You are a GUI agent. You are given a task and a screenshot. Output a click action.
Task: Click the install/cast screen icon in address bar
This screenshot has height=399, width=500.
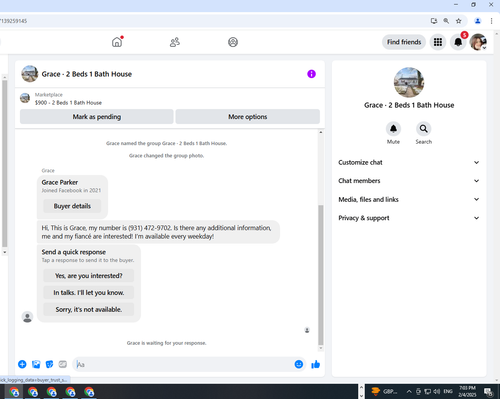(434, 21)
